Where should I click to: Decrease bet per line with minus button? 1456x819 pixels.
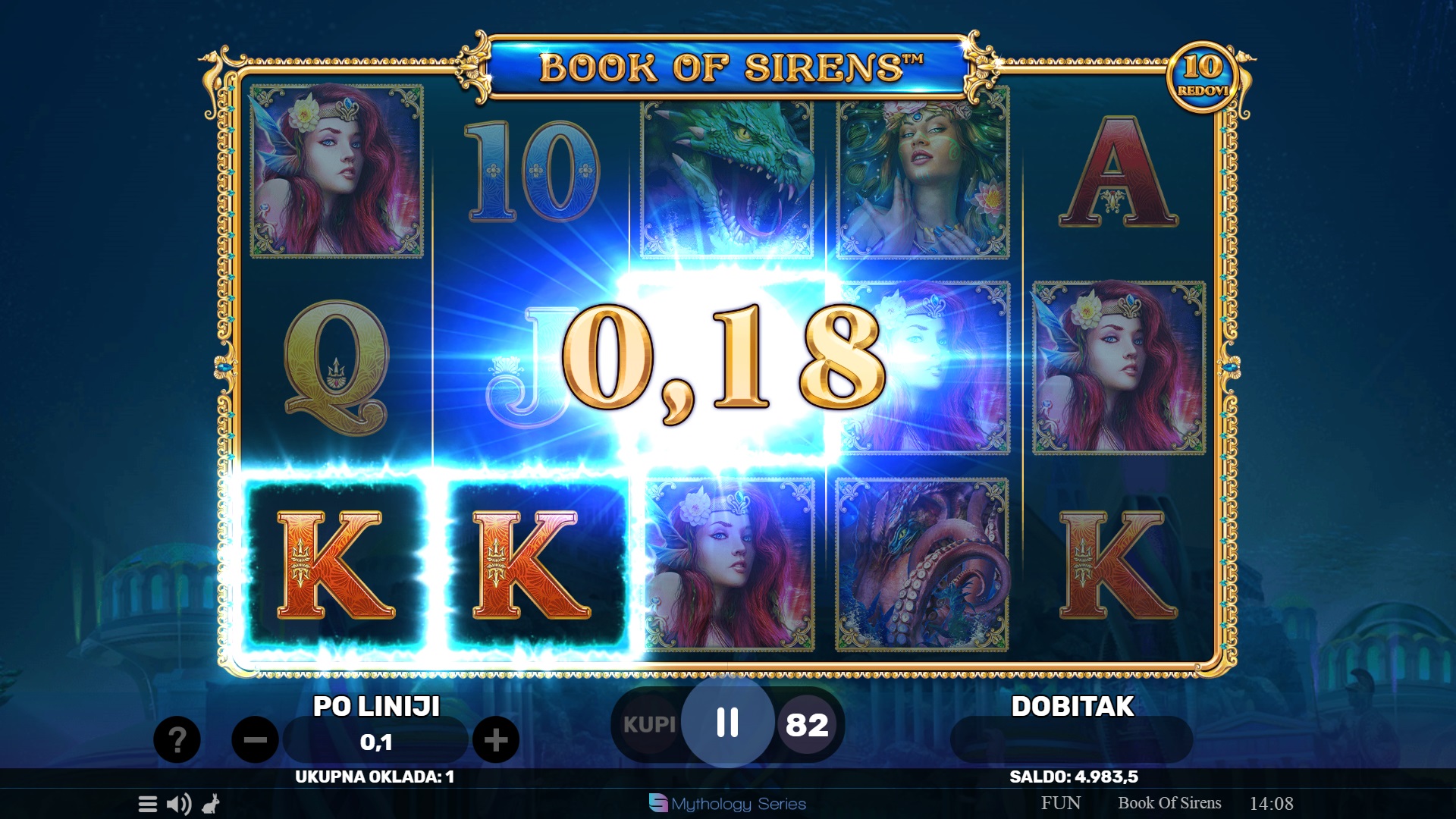255,739
